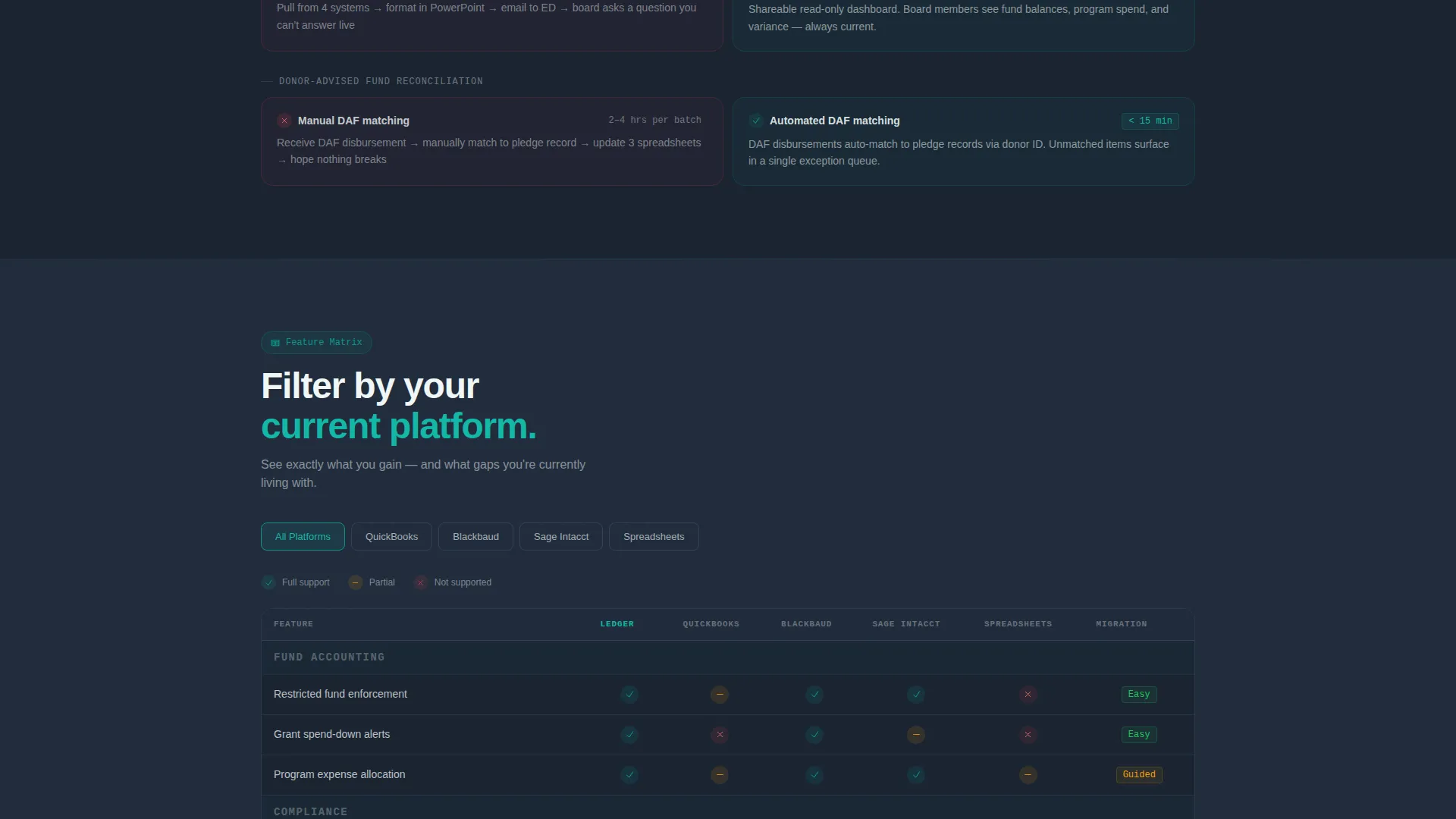1456x819 pixels.
Task: Click QuickBooks partial icon for Program expense allocation
Action: click(x=720, y=775)
